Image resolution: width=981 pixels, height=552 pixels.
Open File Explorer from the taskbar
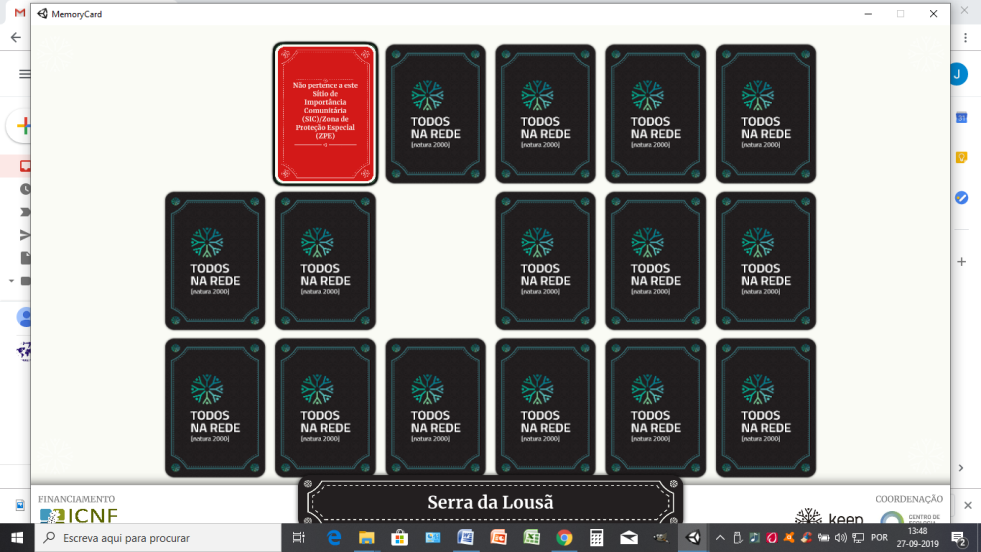(367, 538)
